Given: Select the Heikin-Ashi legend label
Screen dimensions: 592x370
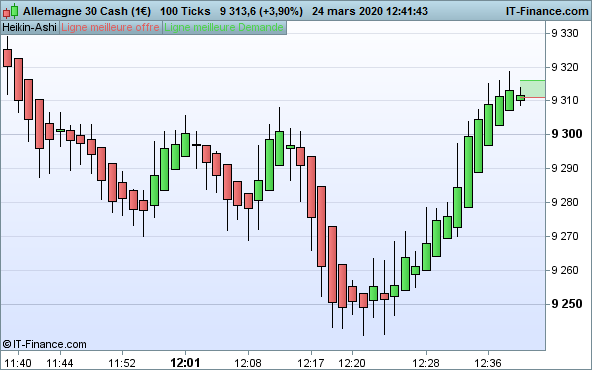Looking at the screenshot, I should (29, 28).
